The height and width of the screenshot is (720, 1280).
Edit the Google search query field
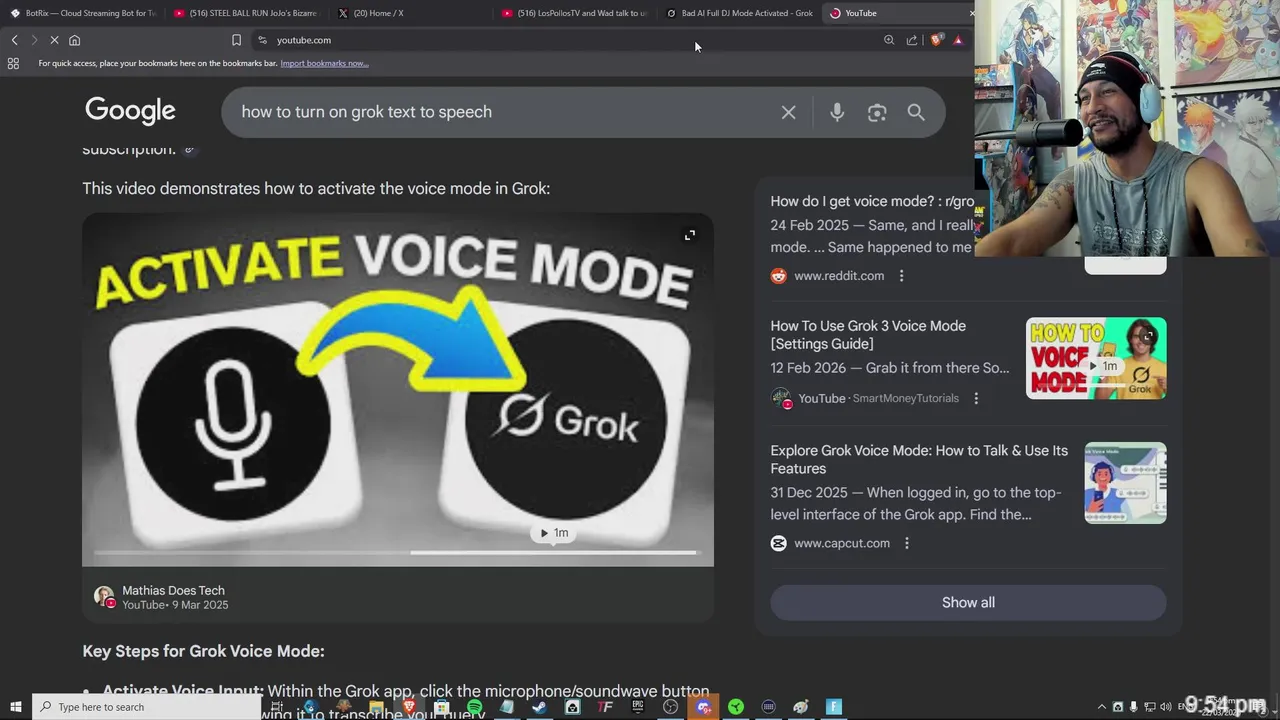[500, 112]
